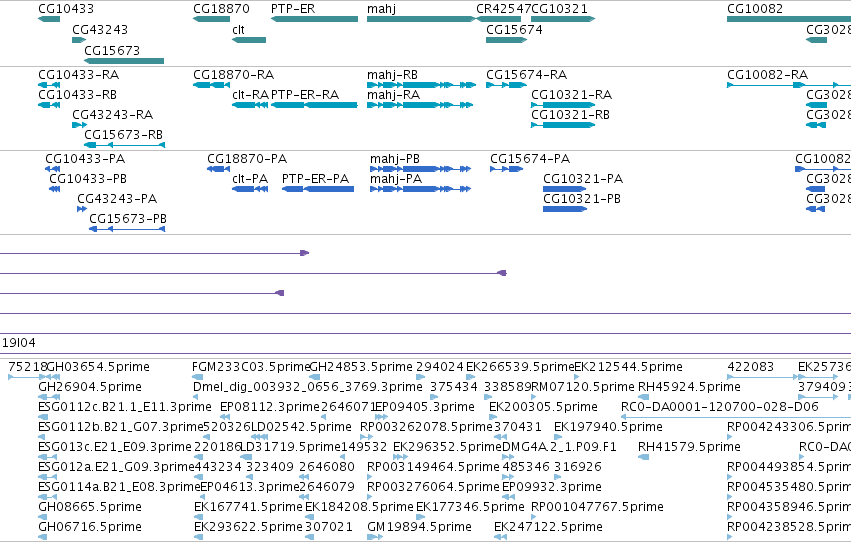Select the PTP-ER gene bar

point(314,19)
